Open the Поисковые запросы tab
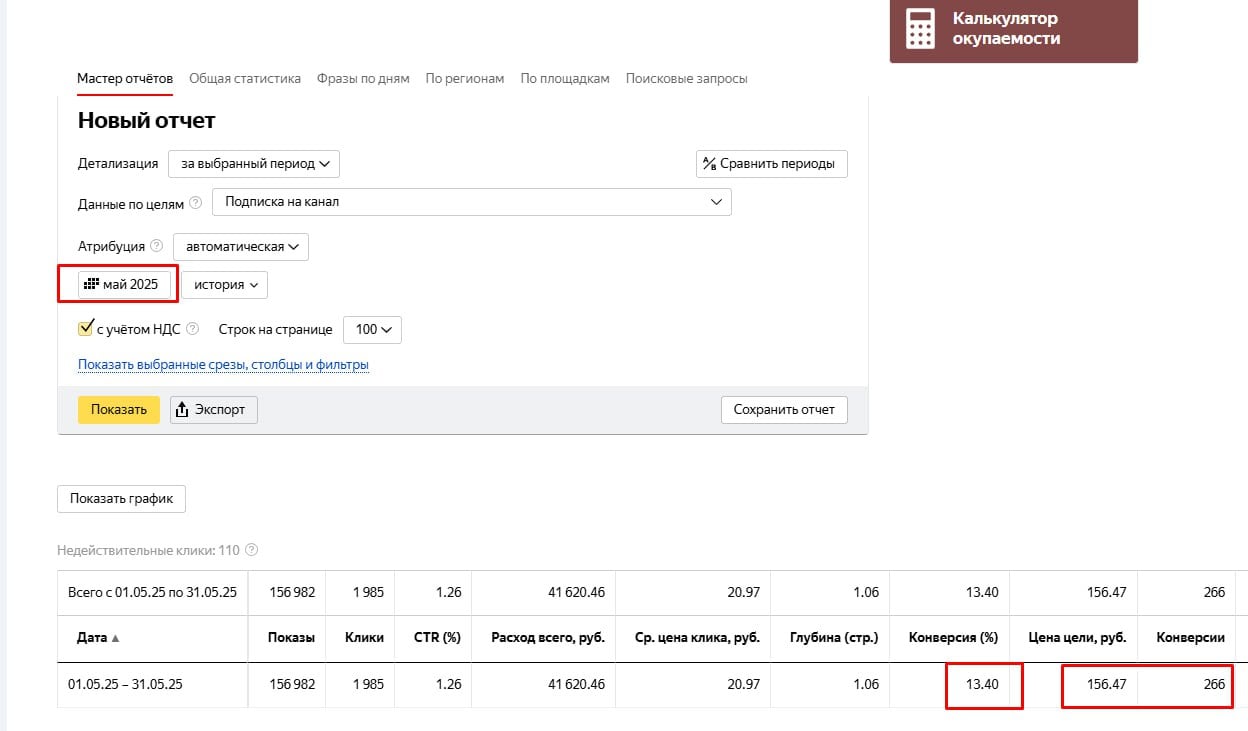The image size is (1248, 731). [x=686, y=79]
